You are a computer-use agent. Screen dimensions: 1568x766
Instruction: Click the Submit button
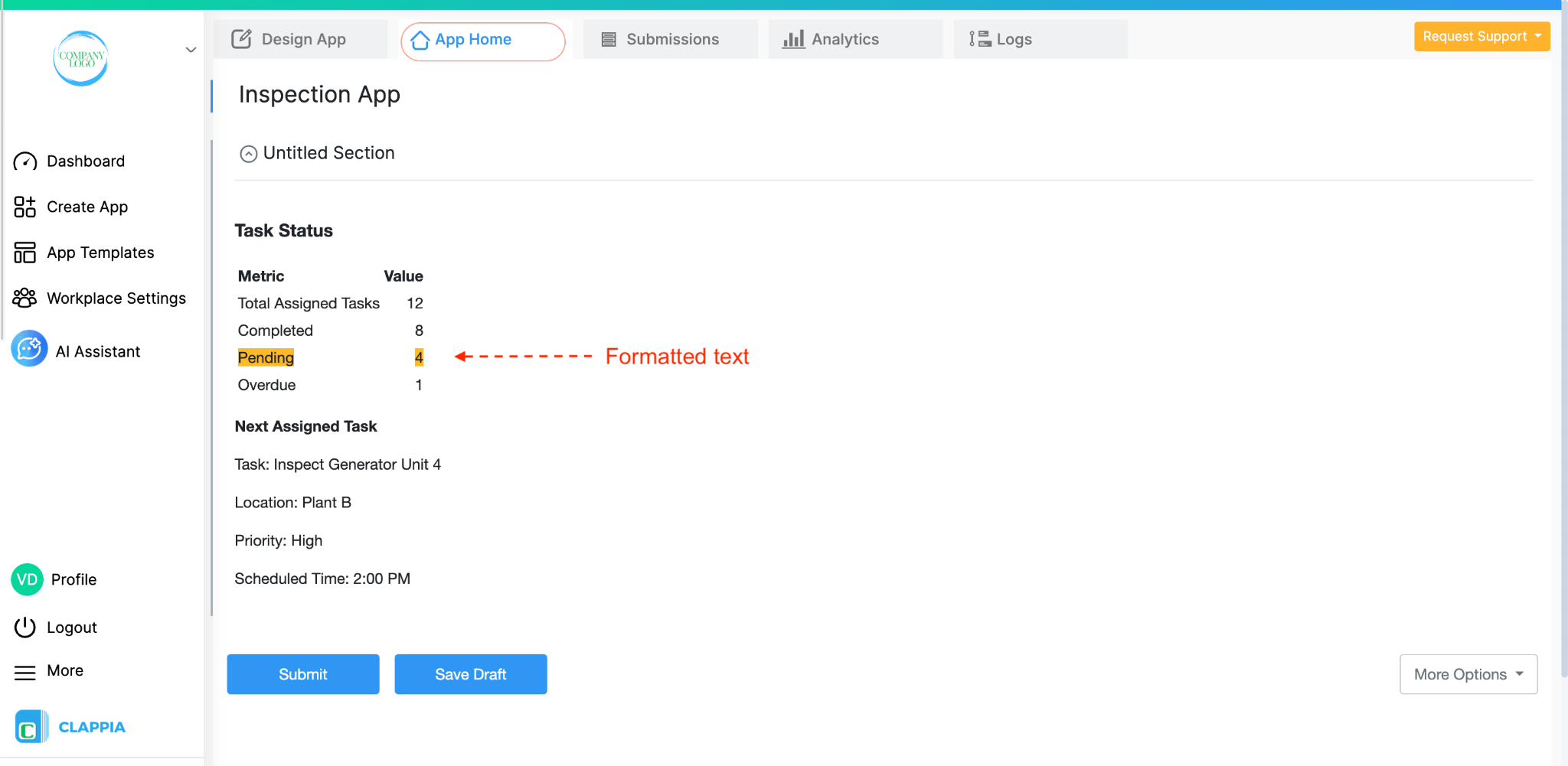click(x=303, y=674)
